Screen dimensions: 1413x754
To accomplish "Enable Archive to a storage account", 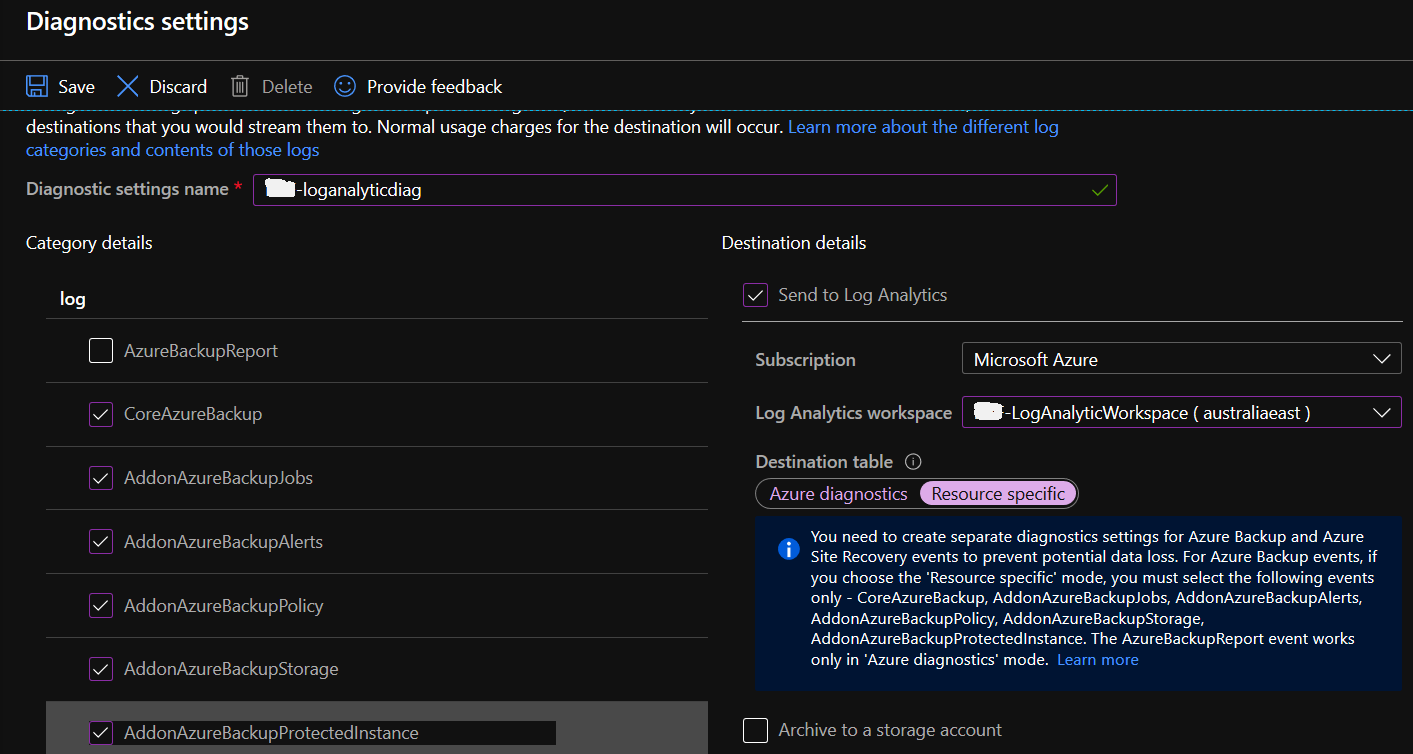I will (755, 730).
